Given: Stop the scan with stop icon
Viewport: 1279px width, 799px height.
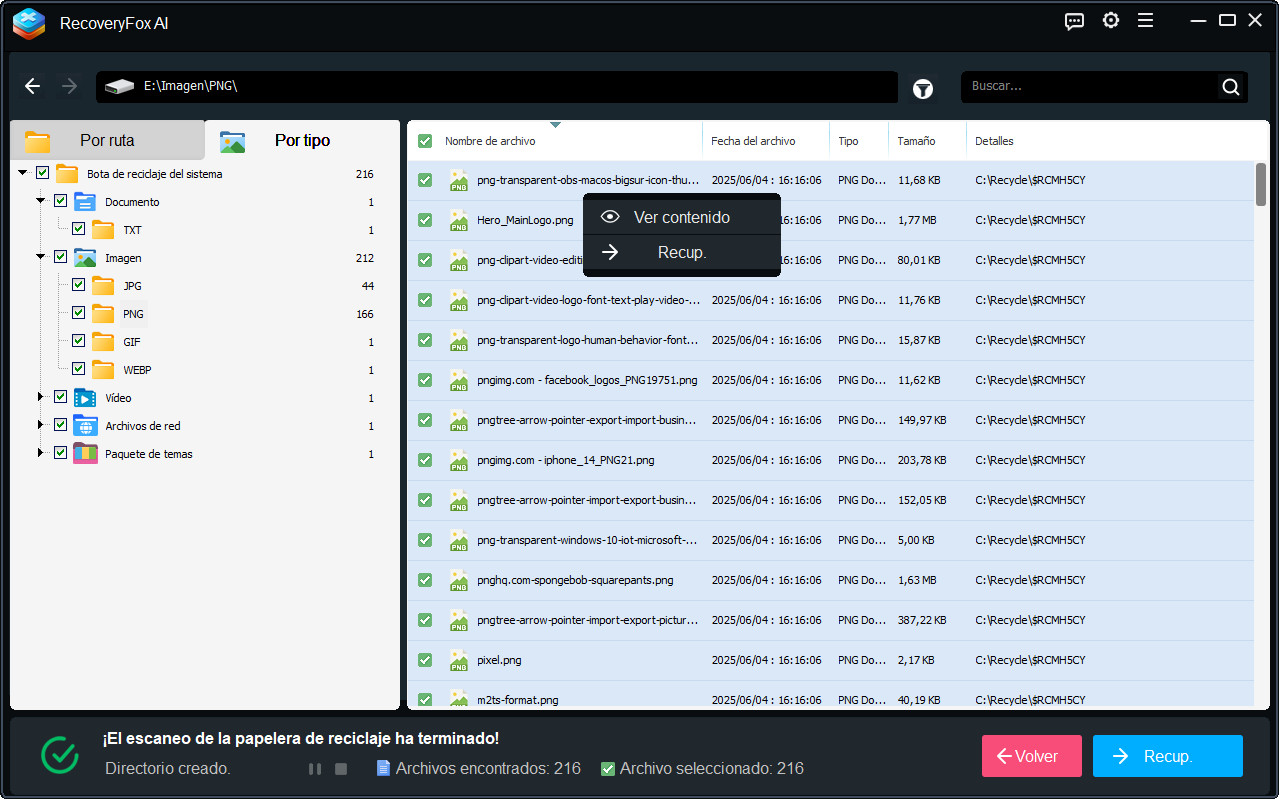Looking at the screenshot, I should (x=341, y=769).
